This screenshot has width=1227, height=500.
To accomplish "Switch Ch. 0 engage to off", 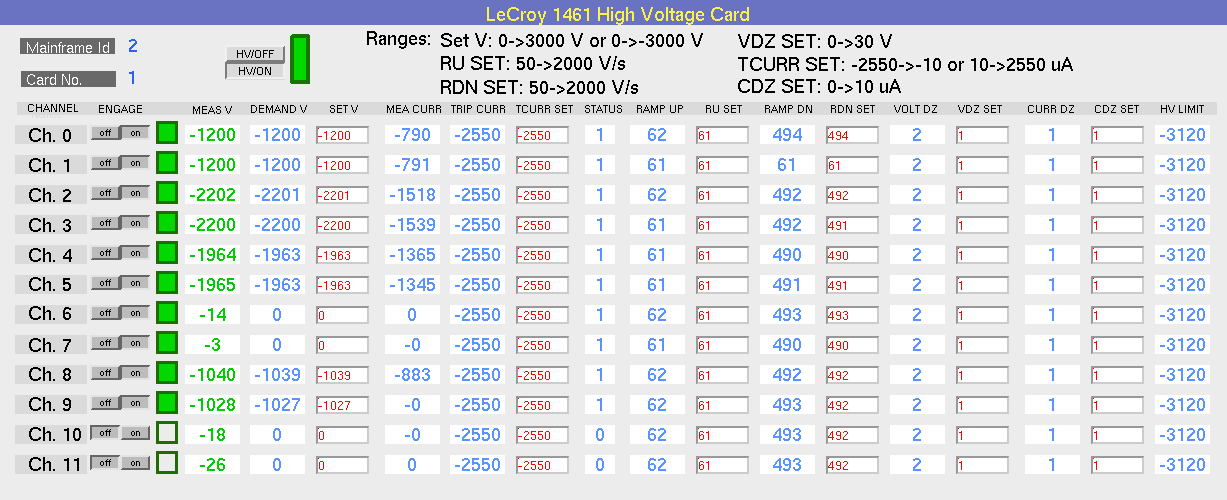I will tap(105, 133).
